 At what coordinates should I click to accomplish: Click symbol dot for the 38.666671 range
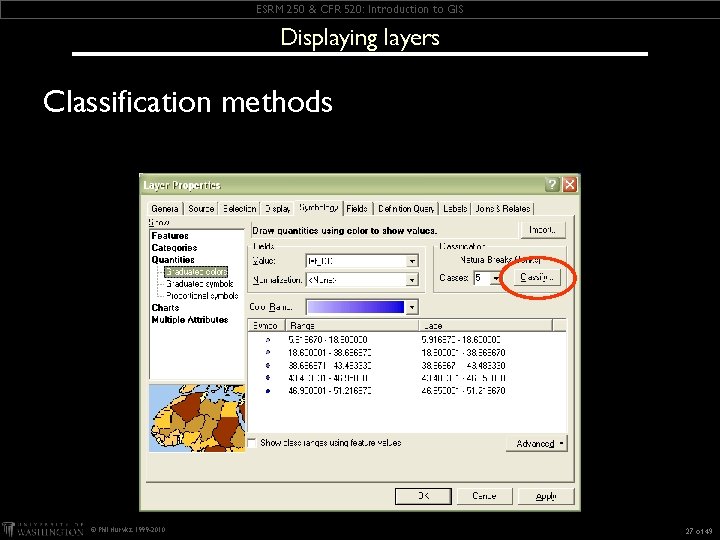tap(268, 366)
